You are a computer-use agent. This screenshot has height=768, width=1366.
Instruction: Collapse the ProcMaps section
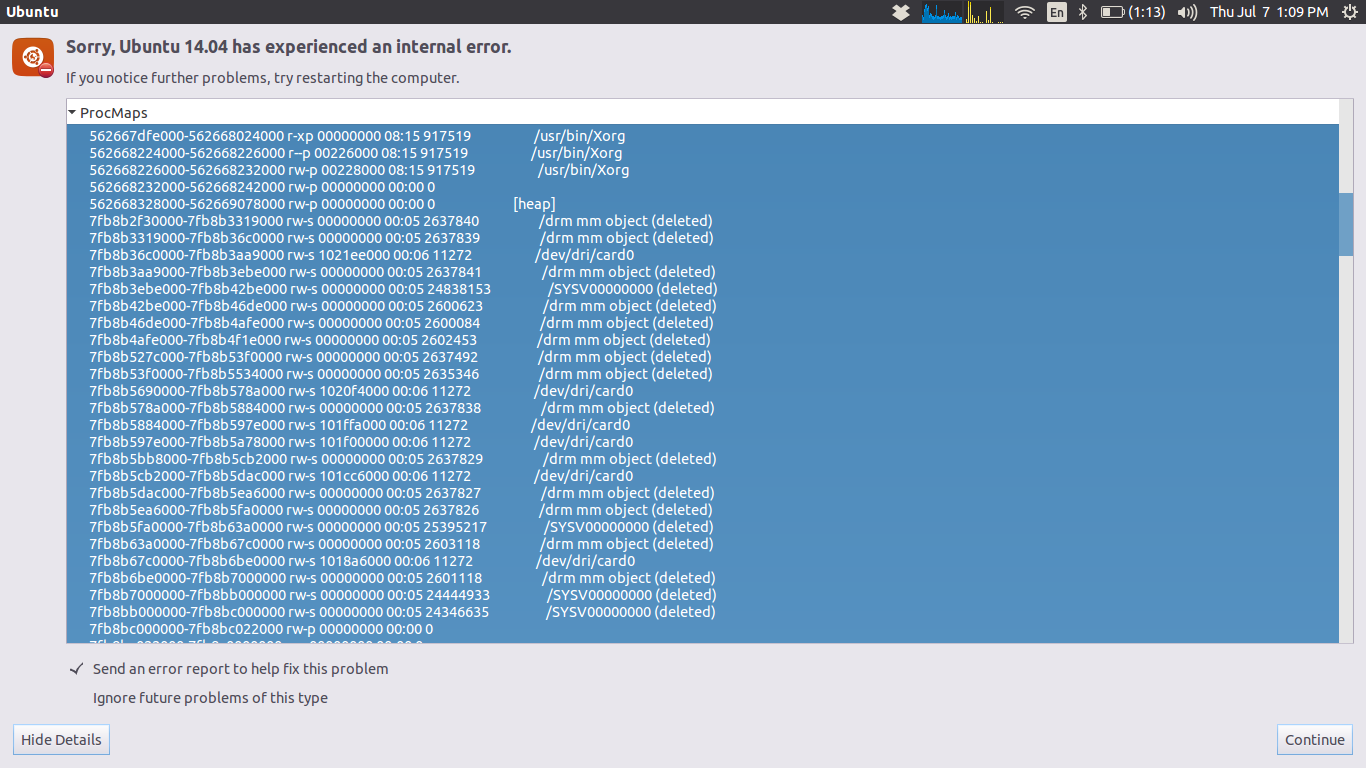pyautogui.click(x=72, y=113)
